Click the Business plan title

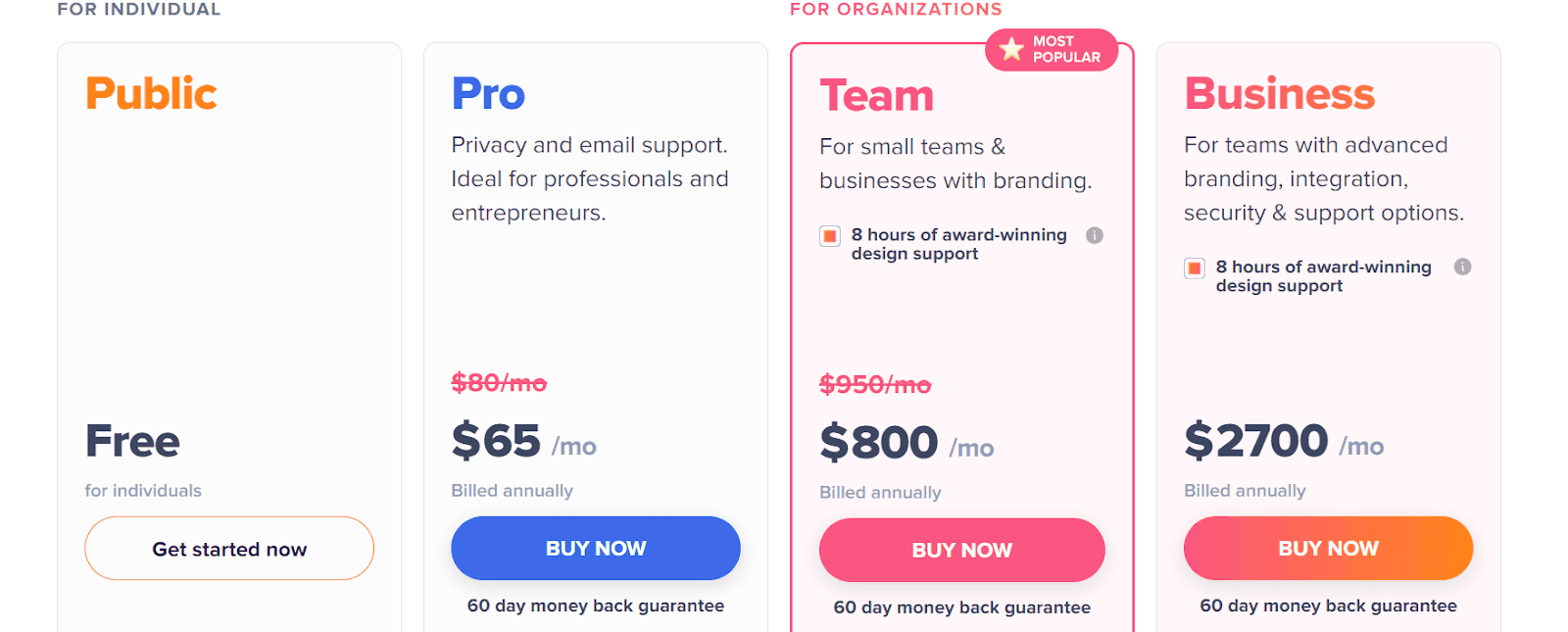pos(1279,94)
